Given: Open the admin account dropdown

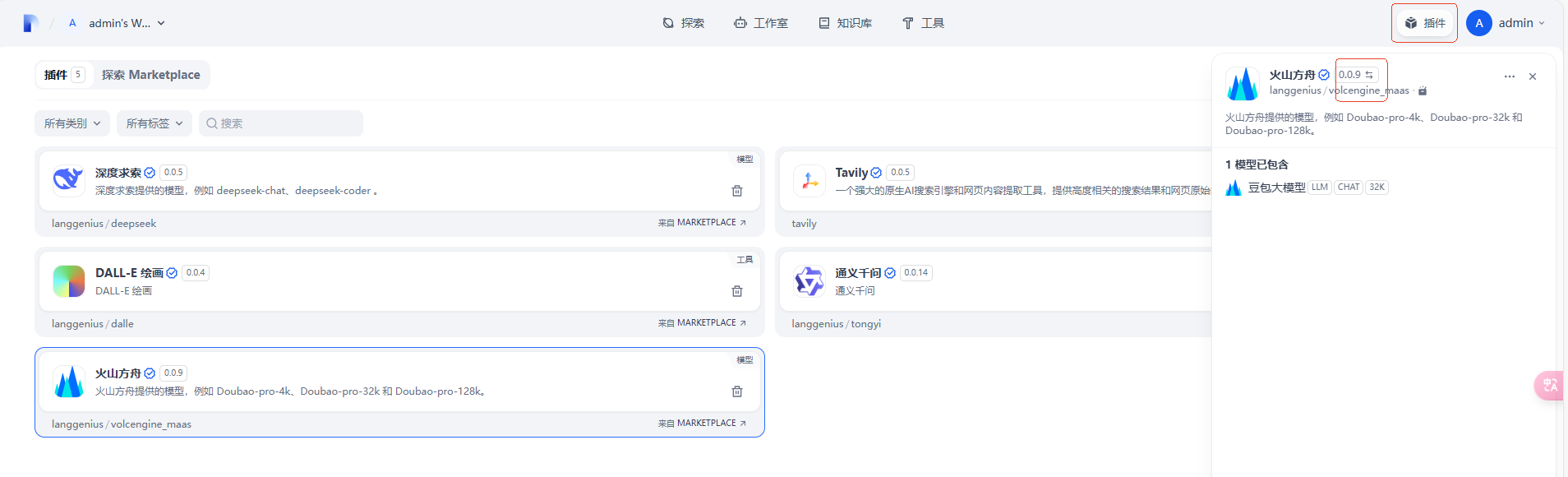Looking at the screenshot, I should 1506,23.
